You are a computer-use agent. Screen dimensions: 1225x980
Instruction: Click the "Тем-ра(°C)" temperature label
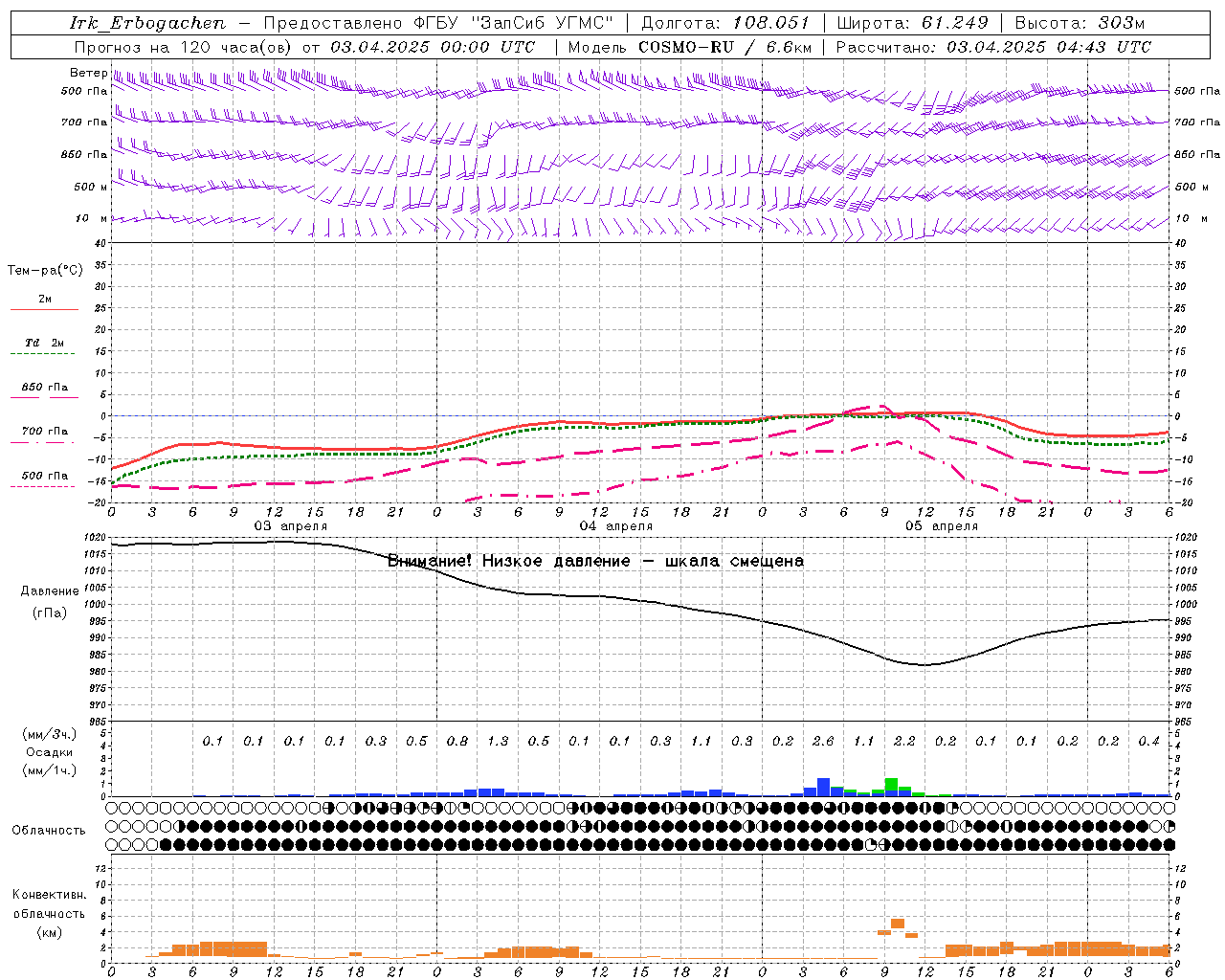click(45, 270)
